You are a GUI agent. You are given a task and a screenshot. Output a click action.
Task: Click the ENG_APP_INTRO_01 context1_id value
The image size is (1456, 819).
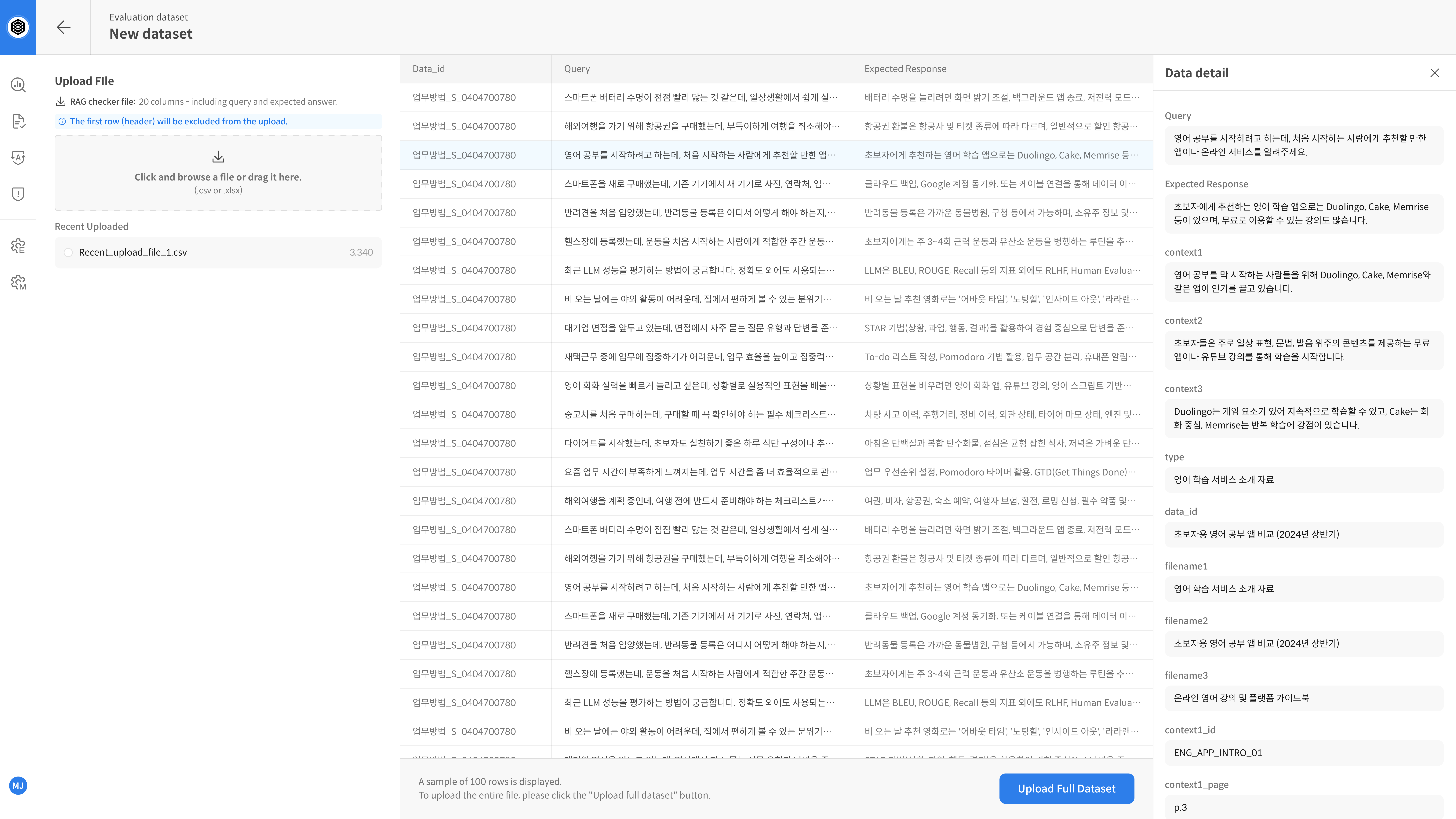pos(1304,753)
